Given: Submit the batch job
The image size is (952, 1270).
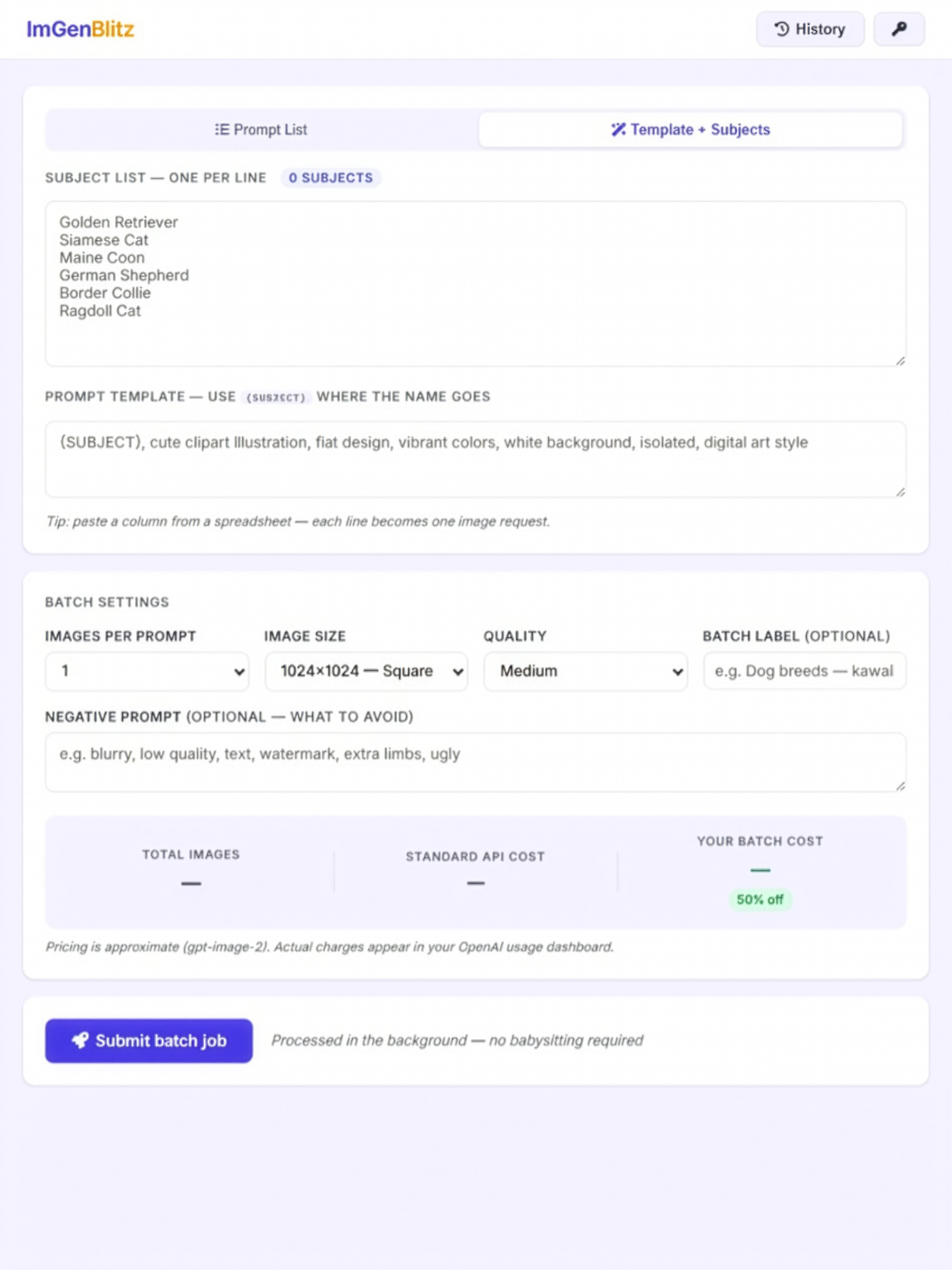Looking at the screenshot, I should (149, 1040).
